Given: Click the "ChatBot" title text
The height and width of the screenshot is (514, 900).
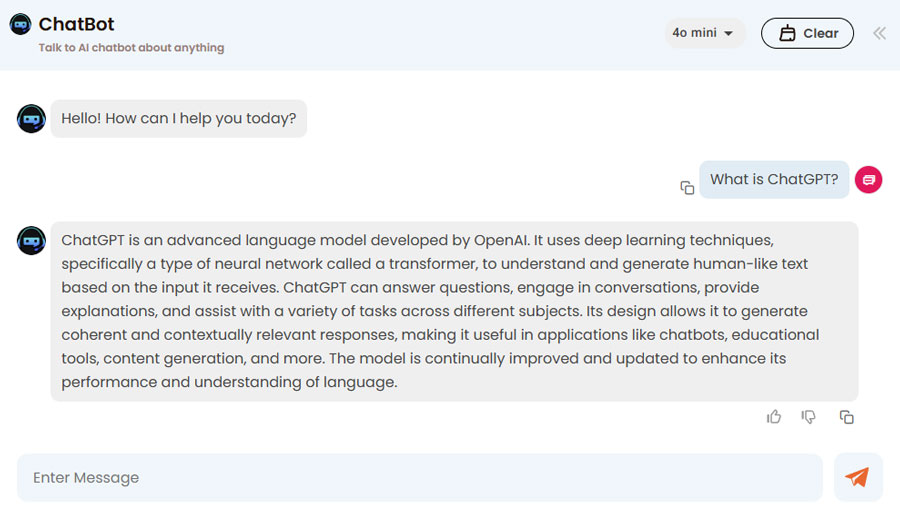Looking at the screenshot, I should (x=76, y=24).
